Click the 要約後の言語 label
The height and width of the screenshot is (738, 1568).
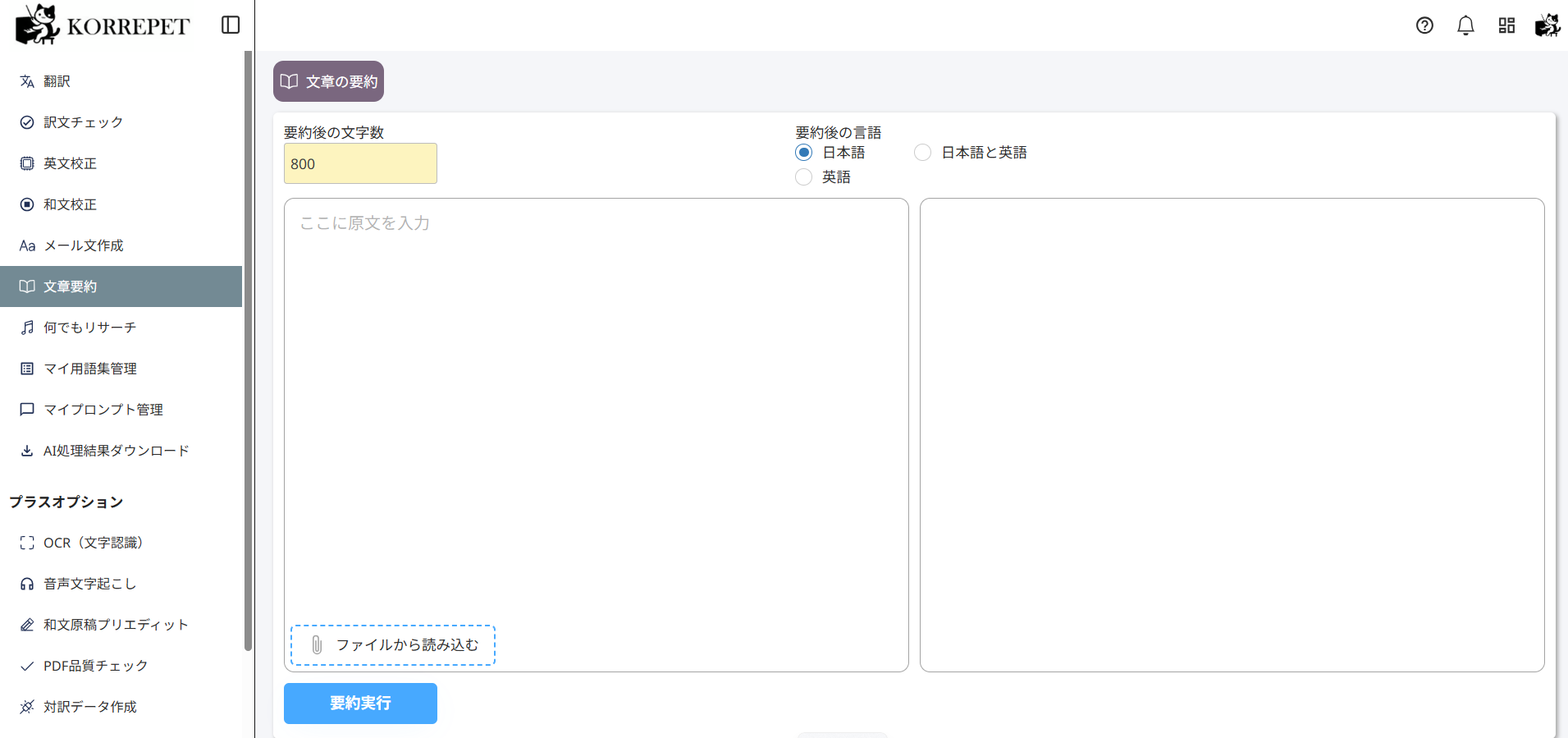[x=838, y=132]
